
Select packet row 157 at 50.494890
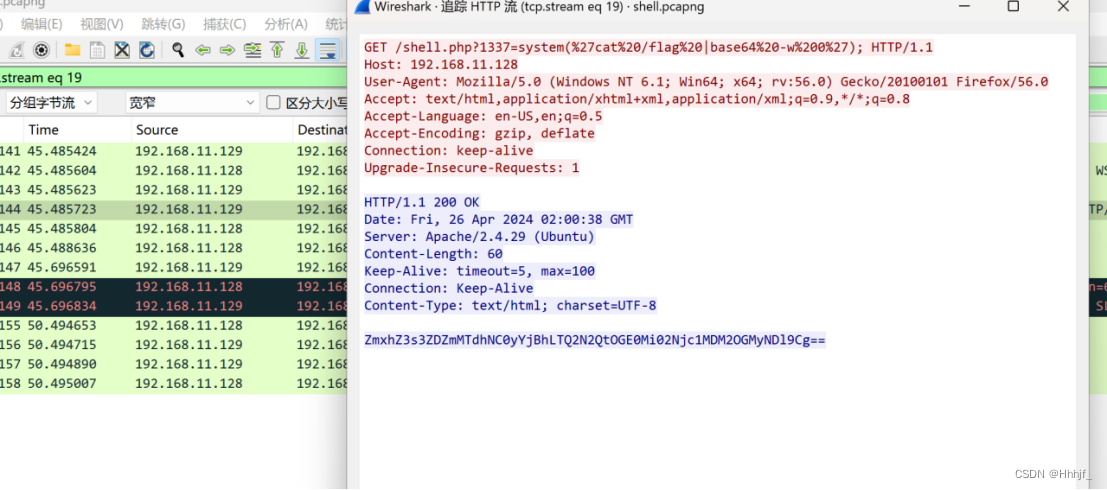(173, 364)
